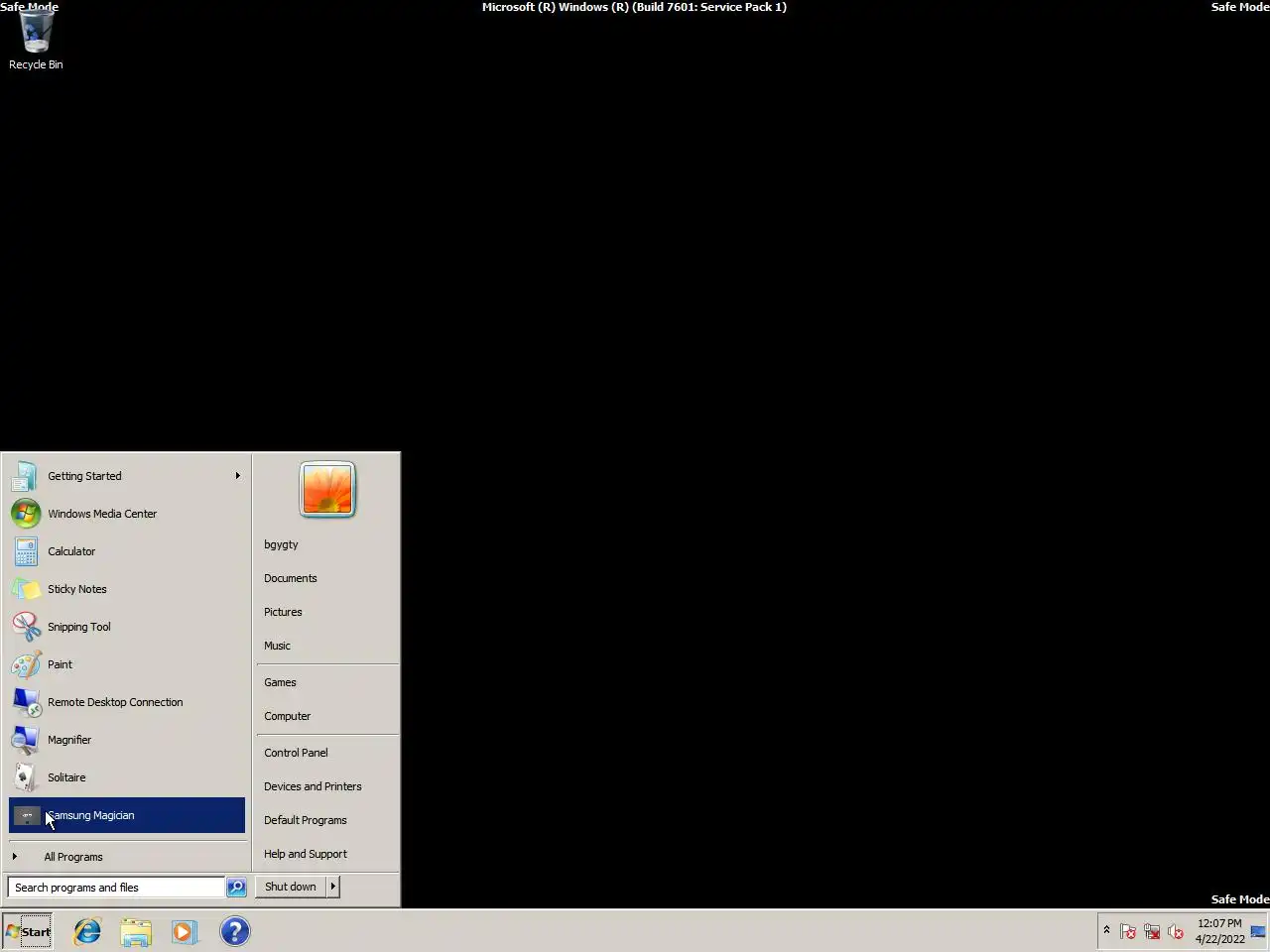The height and width of the screenshot is (952, 1270).
Task: Select the Calculator text label
Action: [x=71, y=551]
